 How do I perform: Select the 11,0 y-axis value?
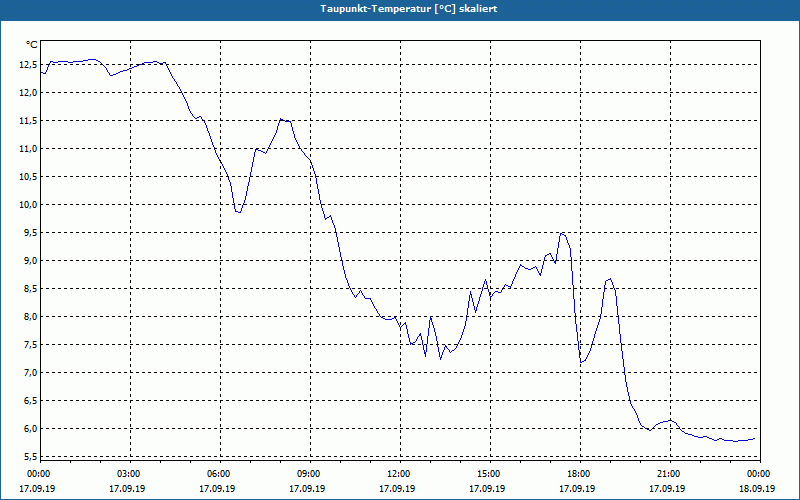(29, 149)
